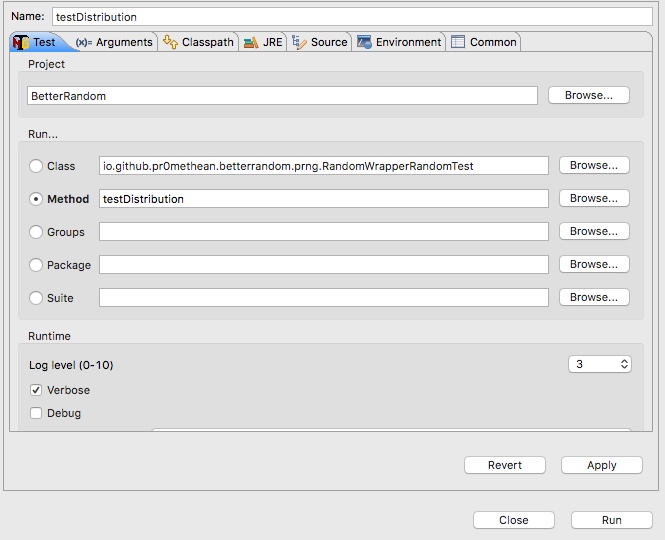This screenshot has height=540, width=665.
Task: Open the Source tab
Action: click(x=319, y=42)
